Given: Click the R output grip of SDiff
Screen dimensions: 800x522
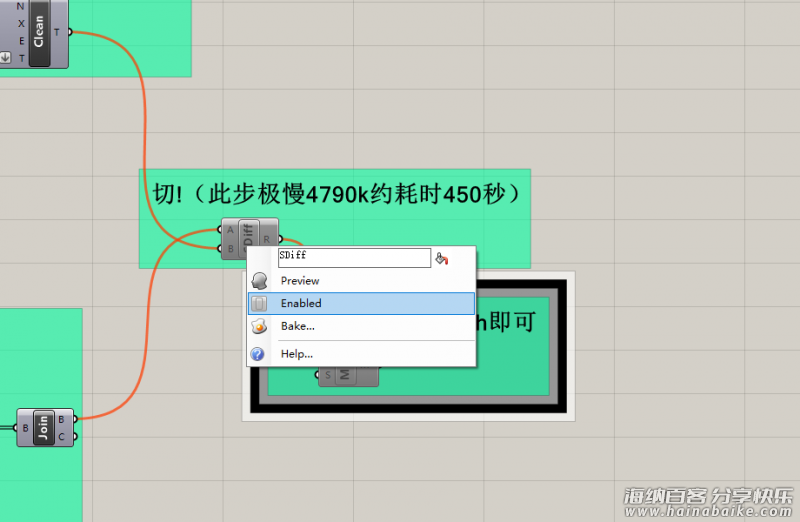Looking at the screenshot, I should click(280, 239).
